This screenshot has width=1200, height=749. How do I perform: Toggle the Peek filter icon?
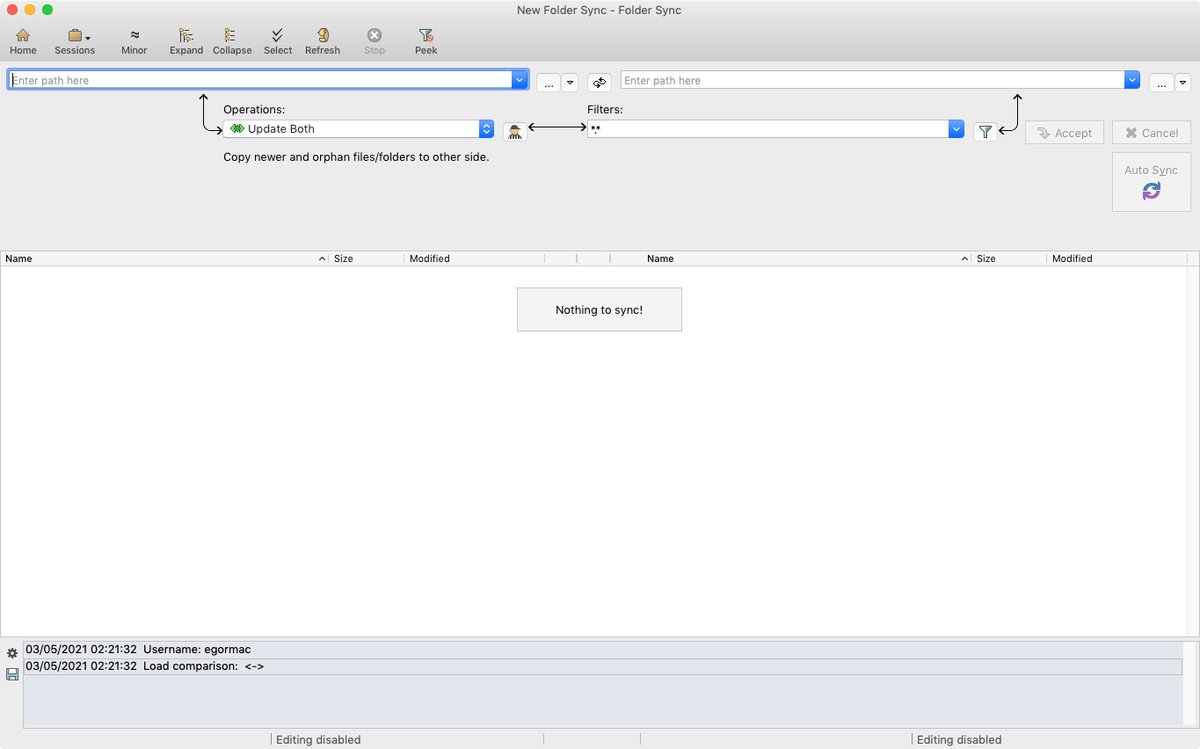(x=426, y=41)
